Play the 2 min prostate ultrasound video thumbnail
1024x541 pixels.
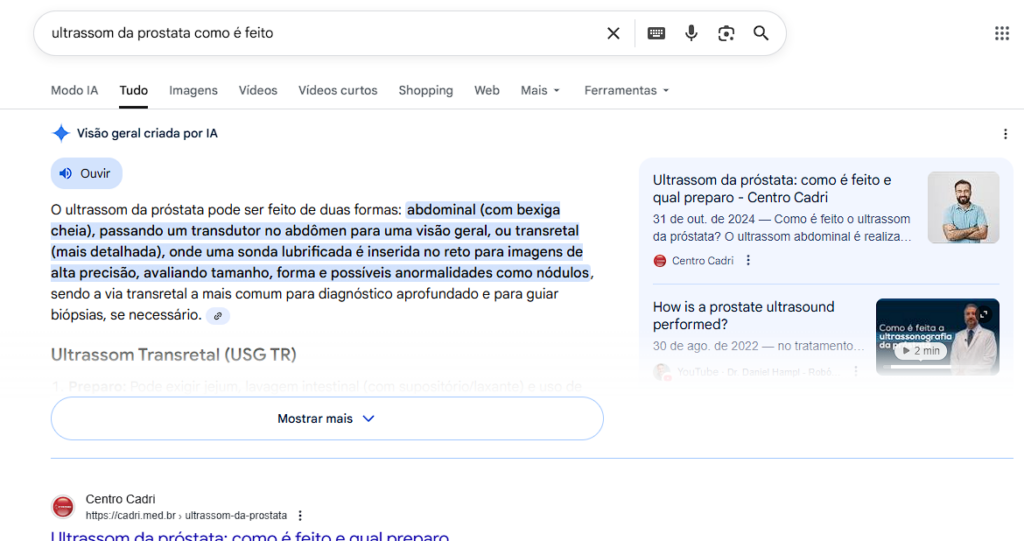click(x=937, y=337)
